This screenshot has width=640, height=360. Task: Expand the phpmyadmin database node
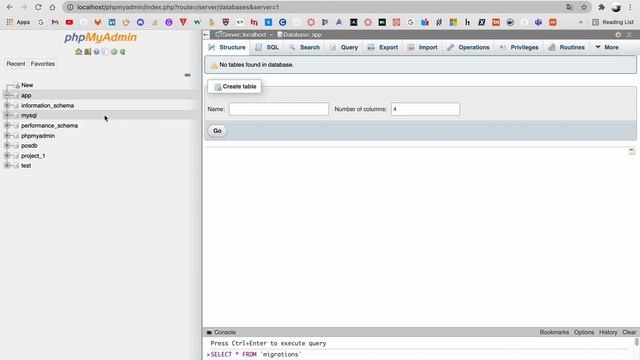(x=7, y=136)
